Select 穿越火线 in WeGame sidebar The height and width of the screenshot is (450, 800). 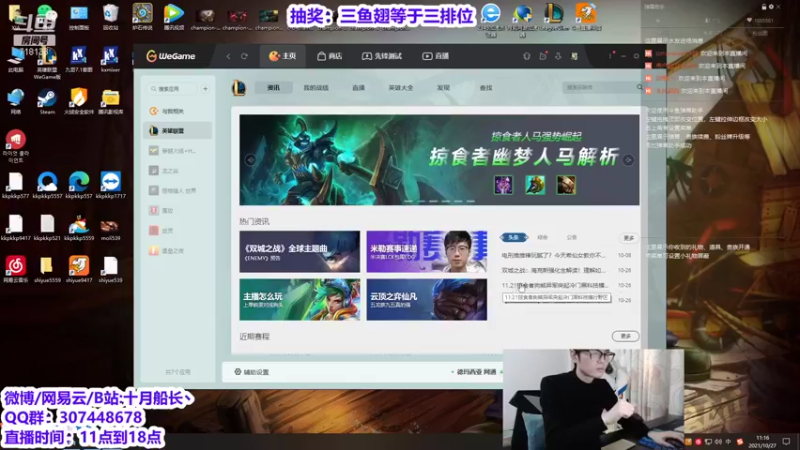[178, 151]
